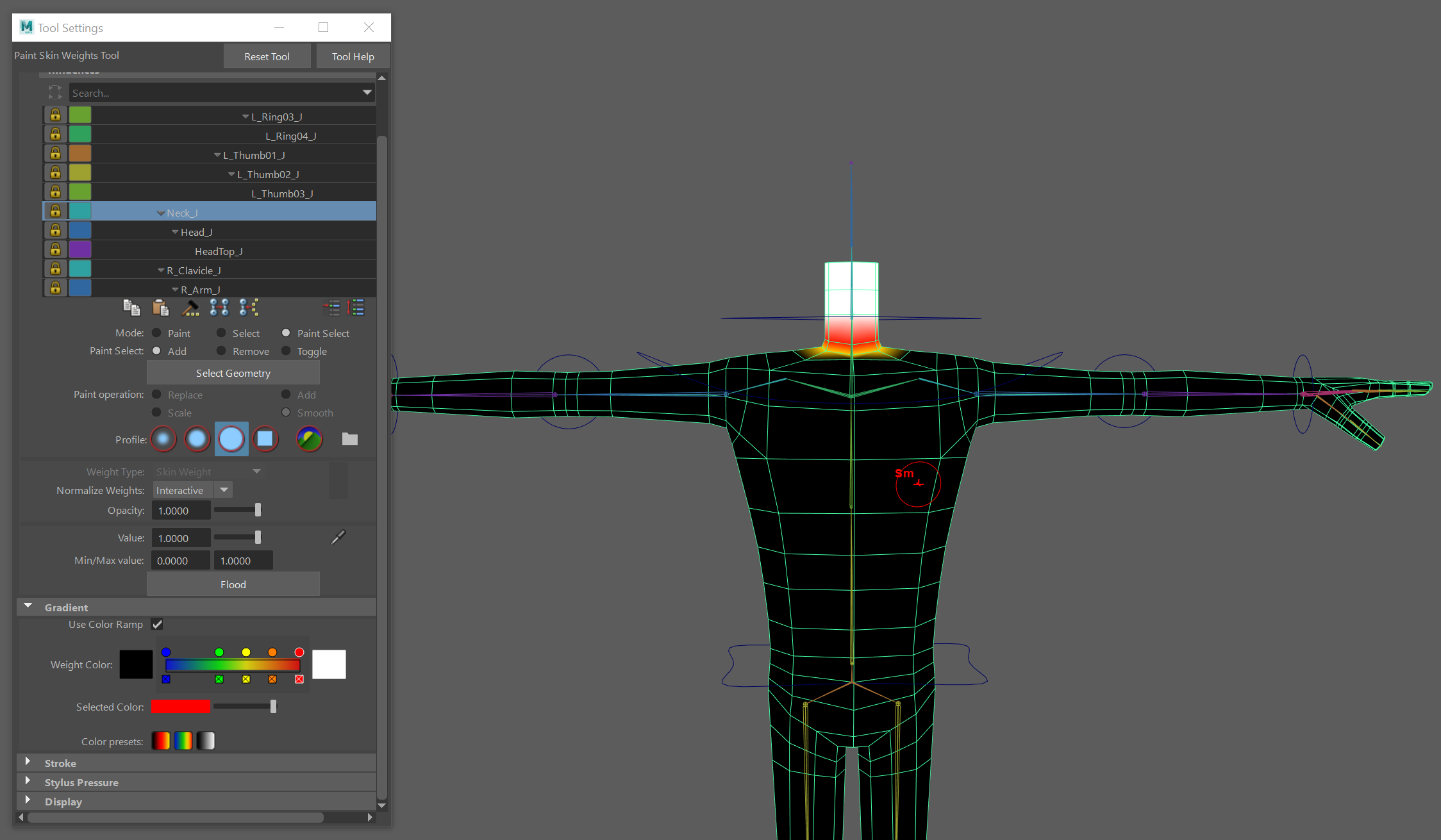Select the R_Clavicle_J influence
The height and width of the screenshot is (840, 1441).
[194, 270]
